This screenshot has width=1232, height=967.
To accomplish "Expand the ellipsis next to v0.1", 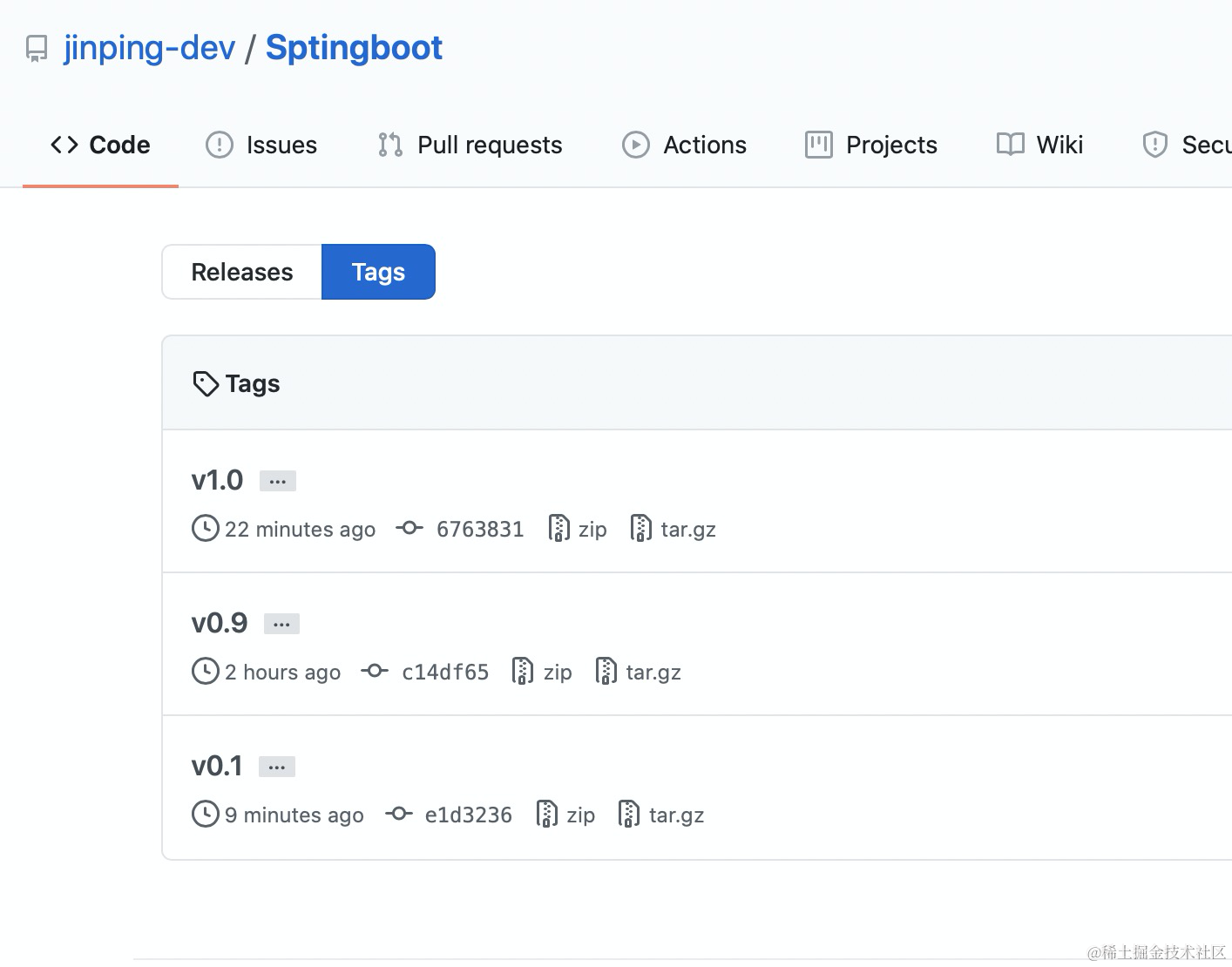I will pos(277,767).
